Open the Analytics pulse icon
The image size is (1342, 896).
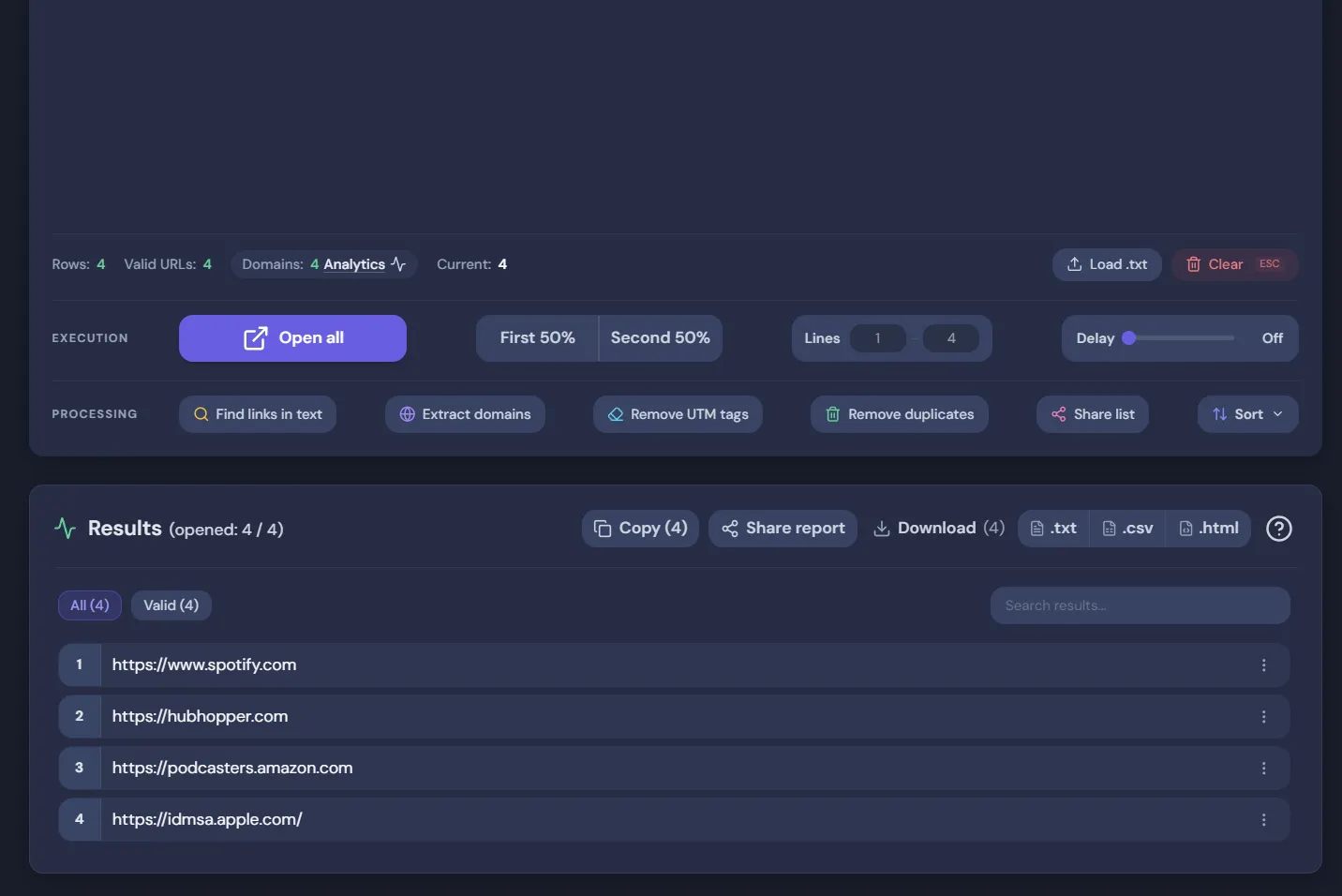[x=398, y=264]
